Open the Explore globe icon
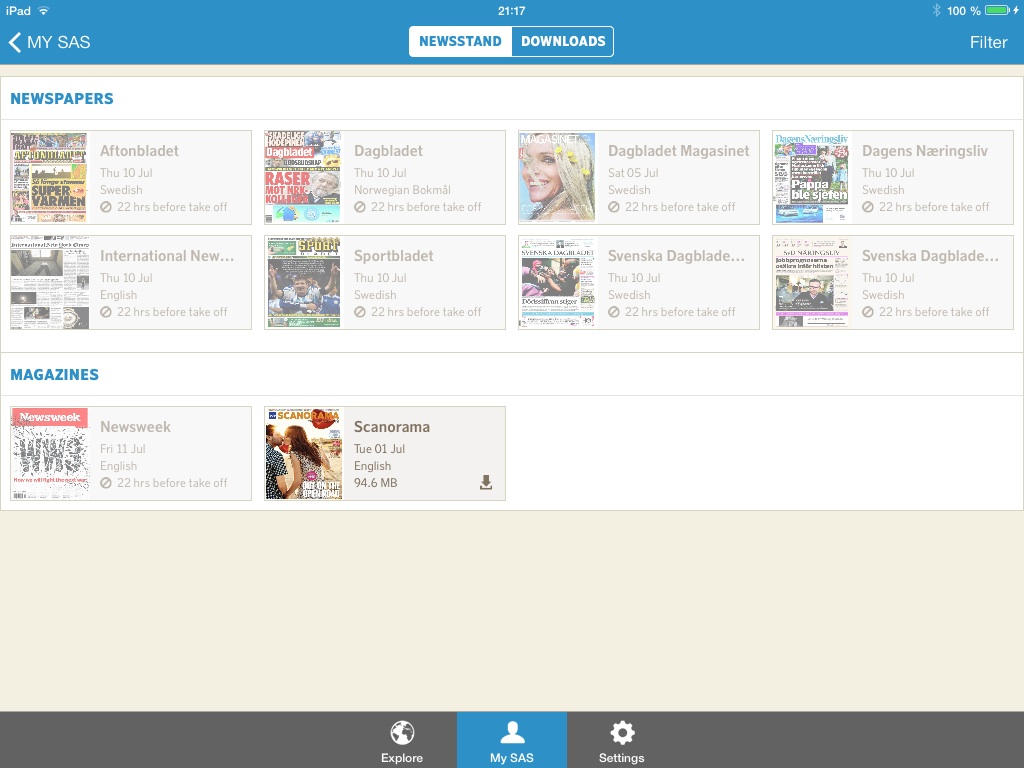Viewport: 1024px width, 768px height. (402, 734)
